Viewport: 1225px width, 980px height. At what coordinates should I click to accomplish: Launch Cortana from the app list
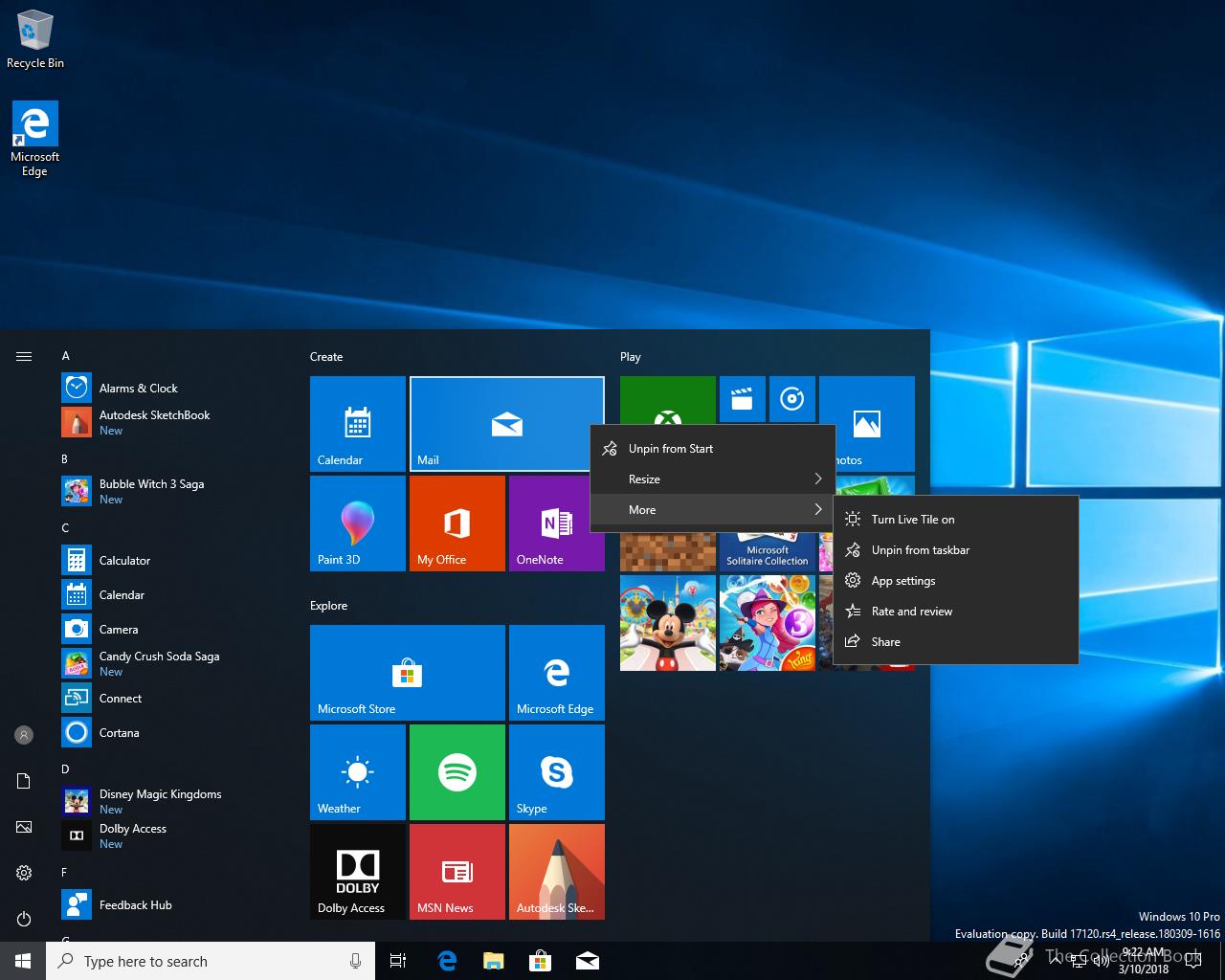point(172,733)
